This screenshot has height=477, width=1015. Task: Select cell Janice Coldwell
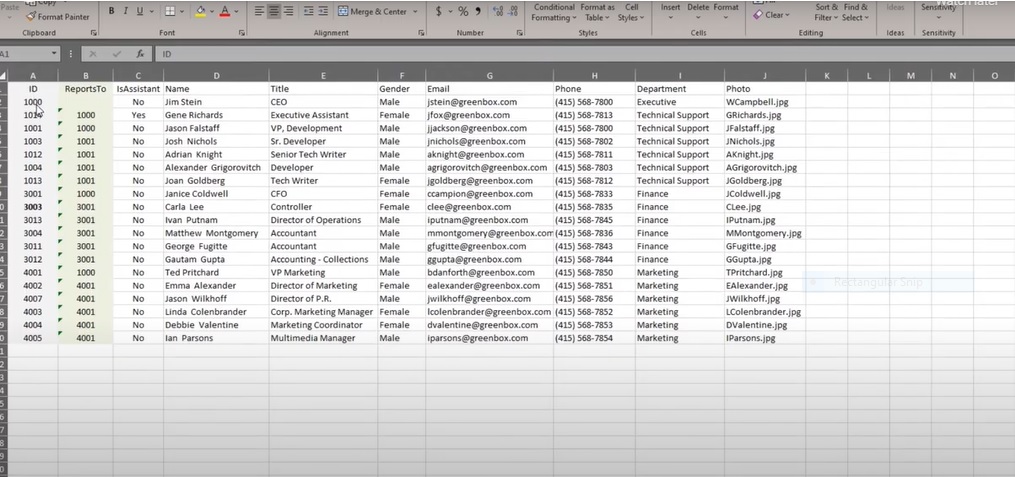click(x=216, y=194)
